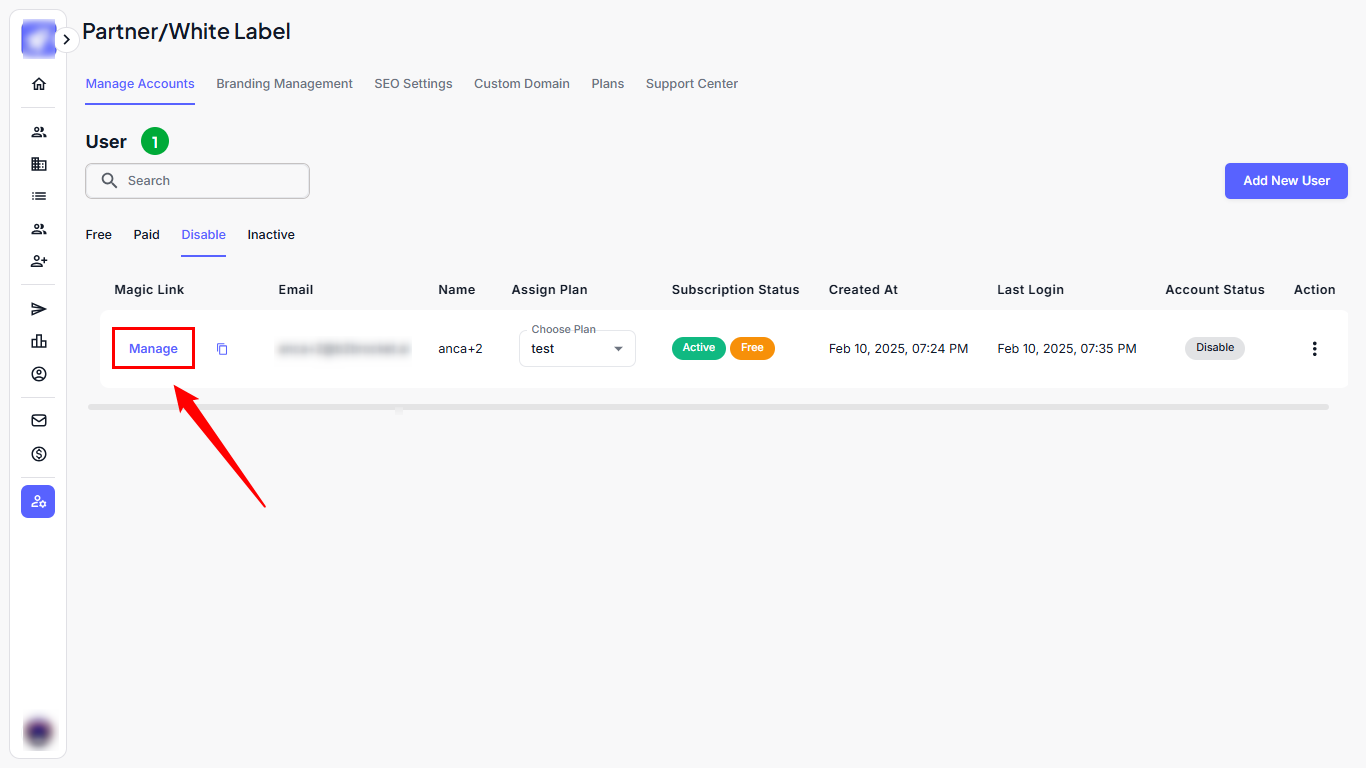Expand the sidebar with chevron arrow
The image size is (1366, 768).
pyautogui.click(x=66, y=40)
